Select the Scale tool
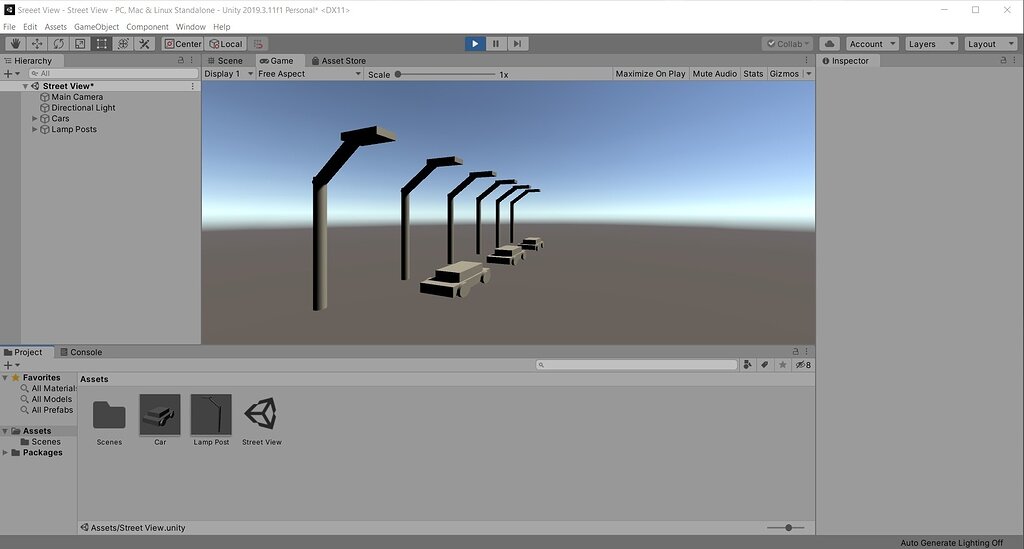The image size is (1024, 549). pyautogui.click(x=80, y=44)
